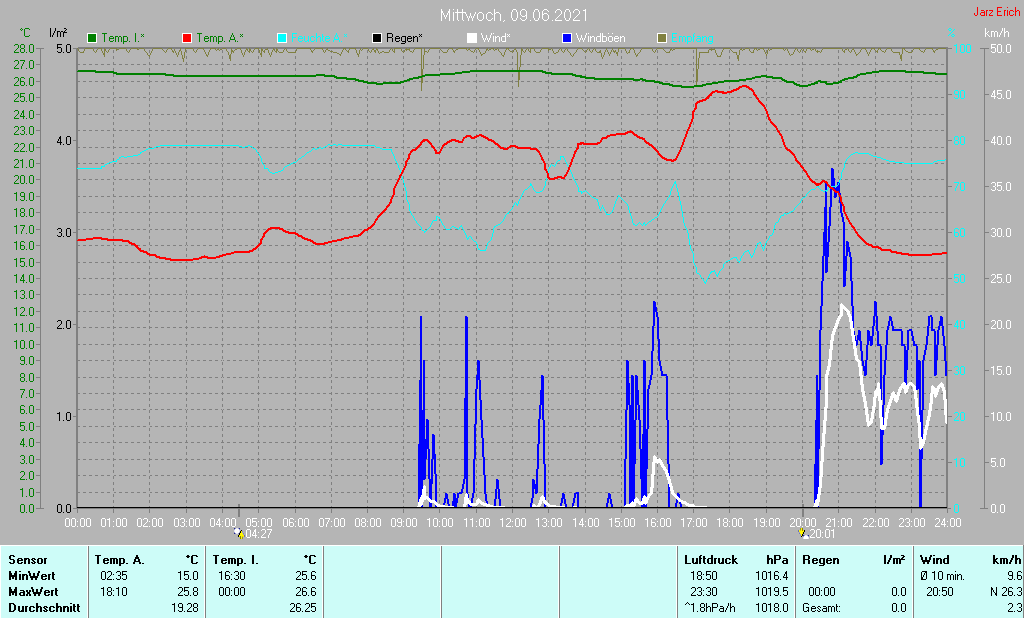Screen dimensions: 1024x618
Task: Click the 18:00 label on the time axis
Action: tap(730, 523)
